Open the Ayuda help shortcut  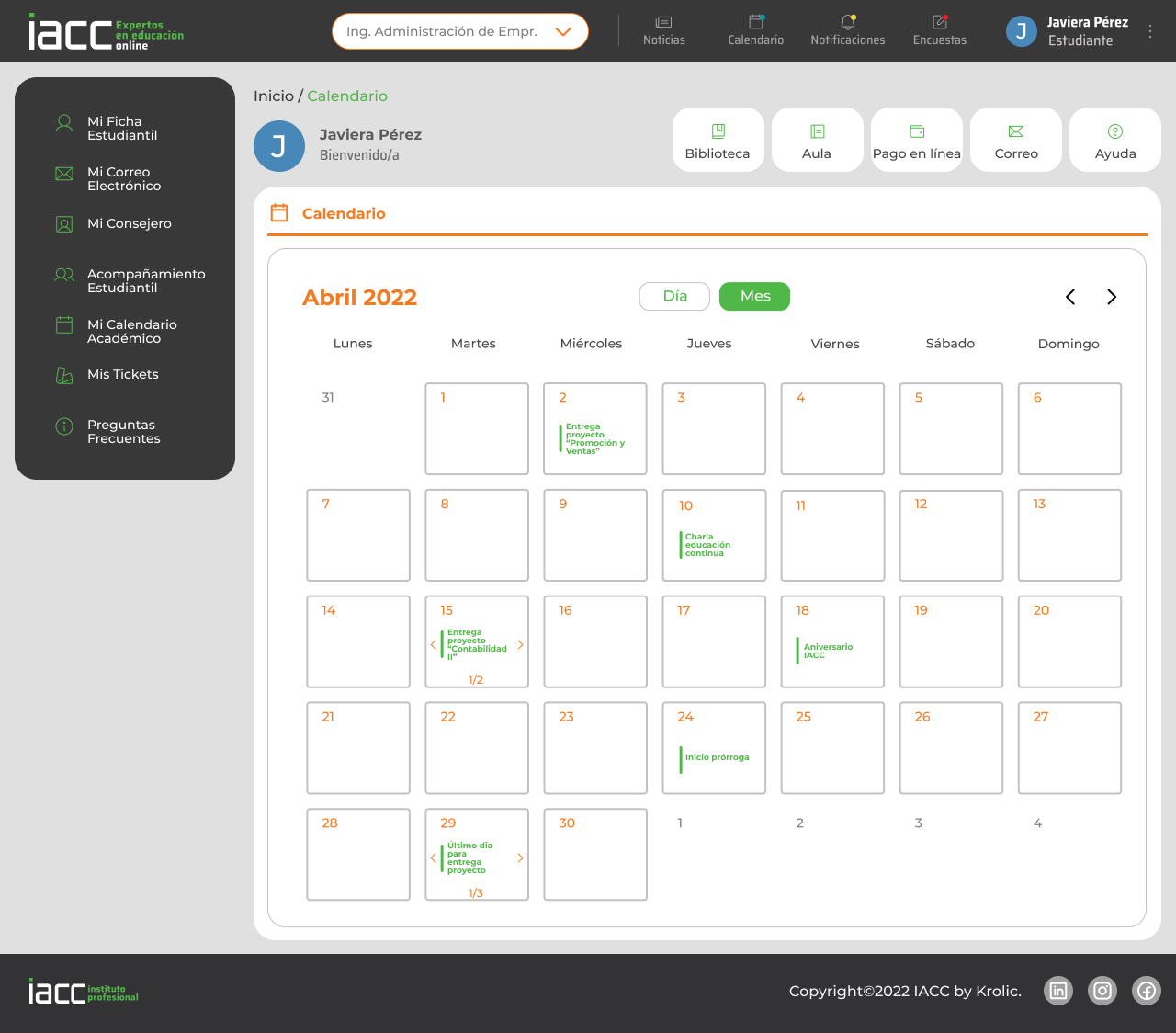click(x=1114, y=141)
